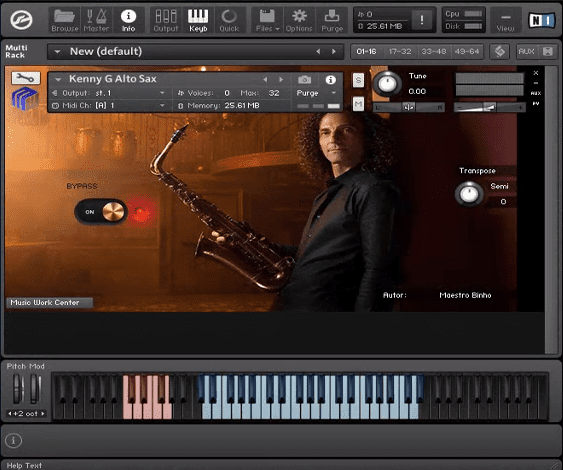The width and height of the screenshot is (563, 470).
Task: Open the Browse panel
Action: (65, 20)
